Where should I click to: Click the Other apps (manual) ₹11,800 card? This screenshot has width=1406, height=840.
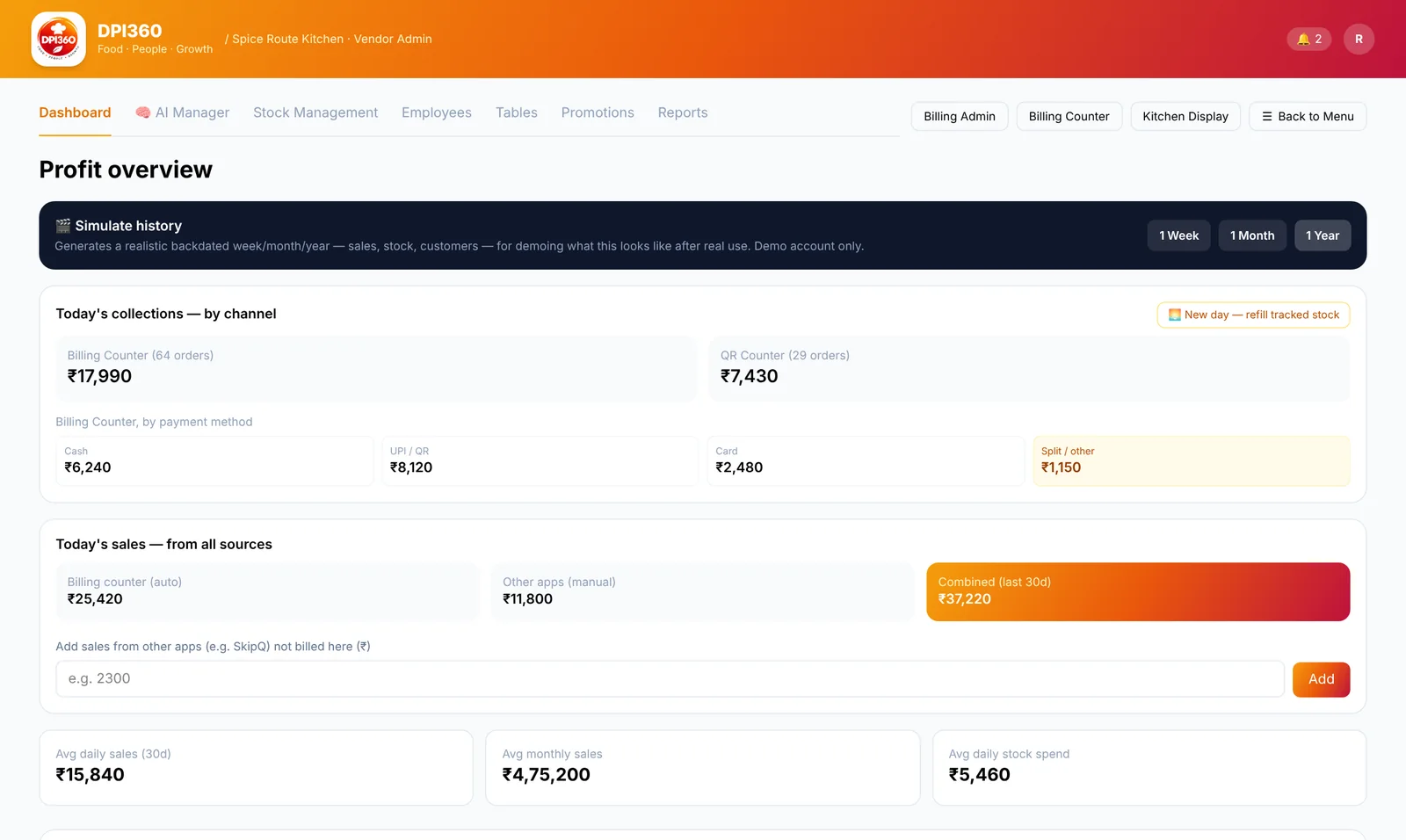(x=703, y=592)
